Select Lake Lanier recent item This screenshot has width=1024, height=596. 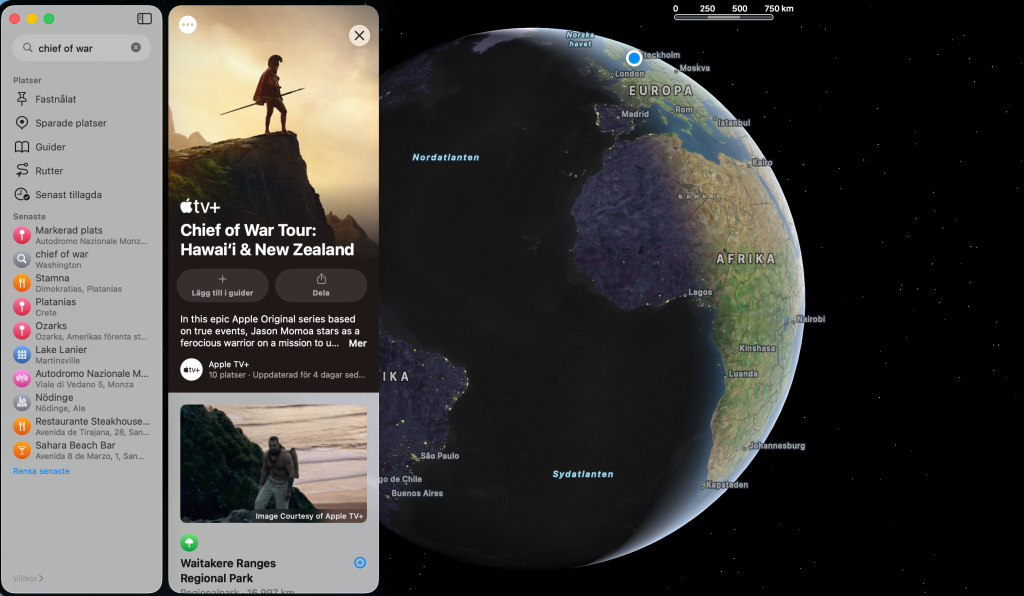click(x=82, y=354)
